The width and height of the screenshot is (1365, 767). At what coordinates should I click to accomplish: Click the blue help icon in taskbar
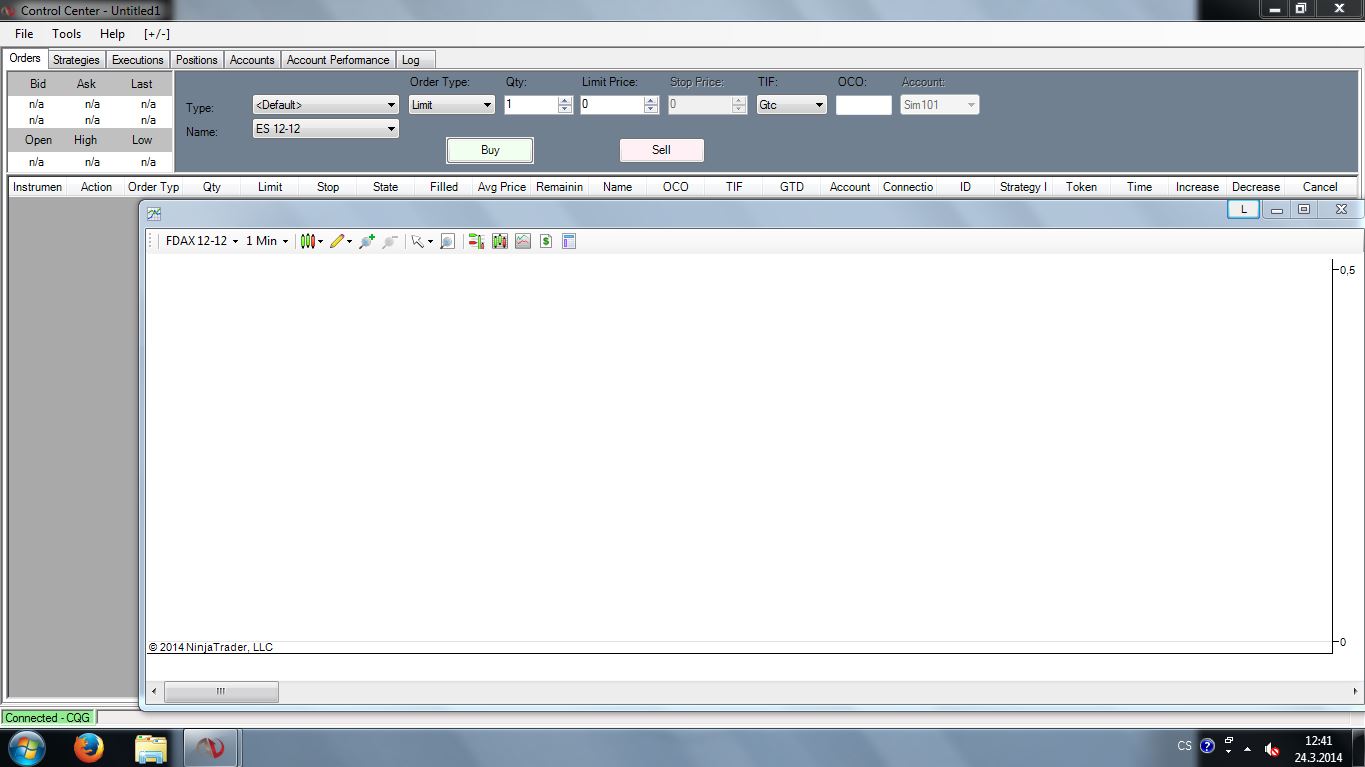pos(1207,746)
